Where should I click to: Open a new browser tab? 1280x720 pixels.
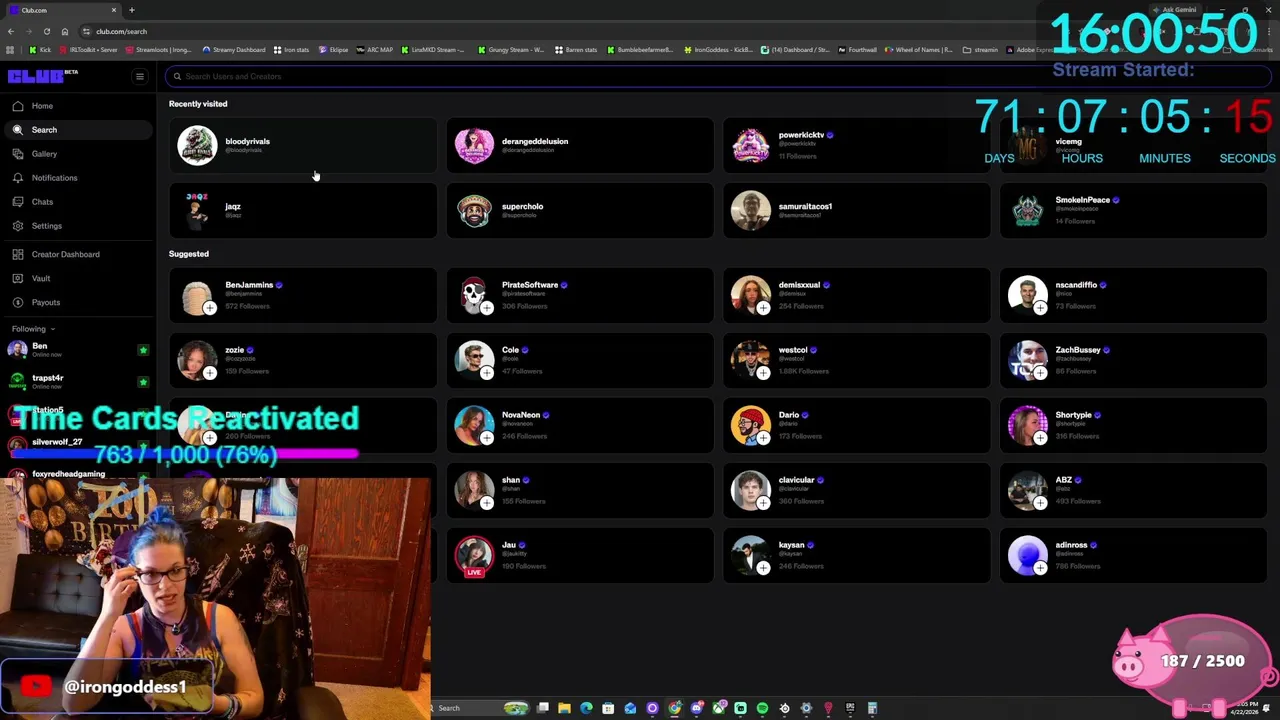(131, 10)
